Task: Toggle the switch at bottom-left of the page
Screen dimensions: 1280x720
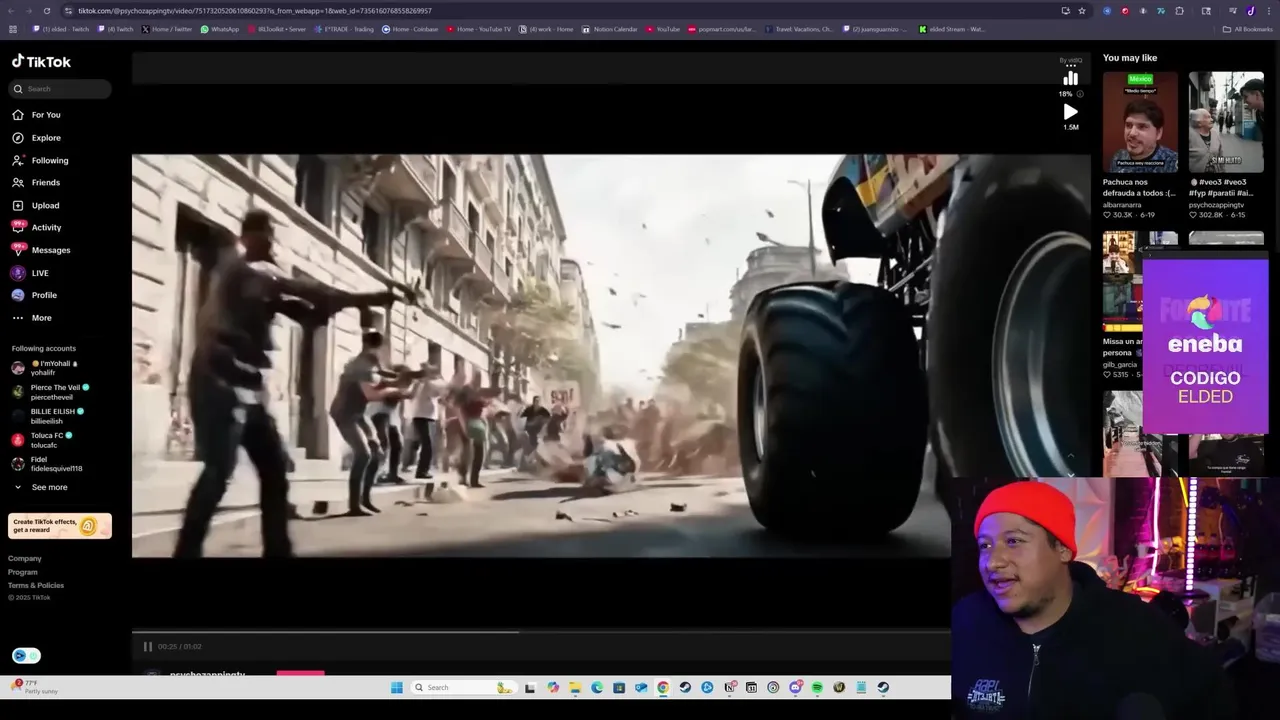Action: (26, 656)
